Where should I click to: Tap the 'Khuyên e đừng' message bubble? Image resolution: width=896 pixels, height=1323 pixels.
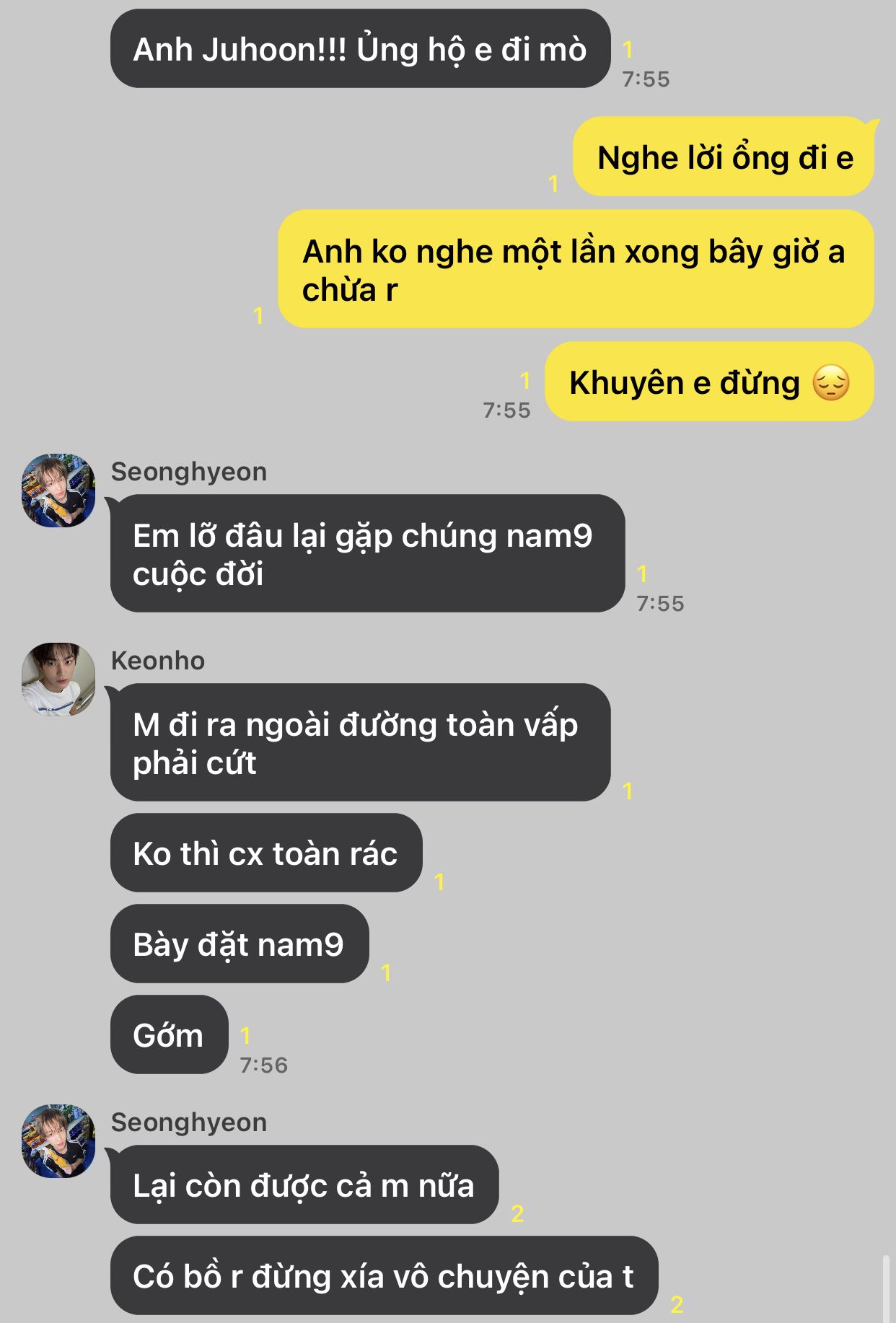(709, 382)
